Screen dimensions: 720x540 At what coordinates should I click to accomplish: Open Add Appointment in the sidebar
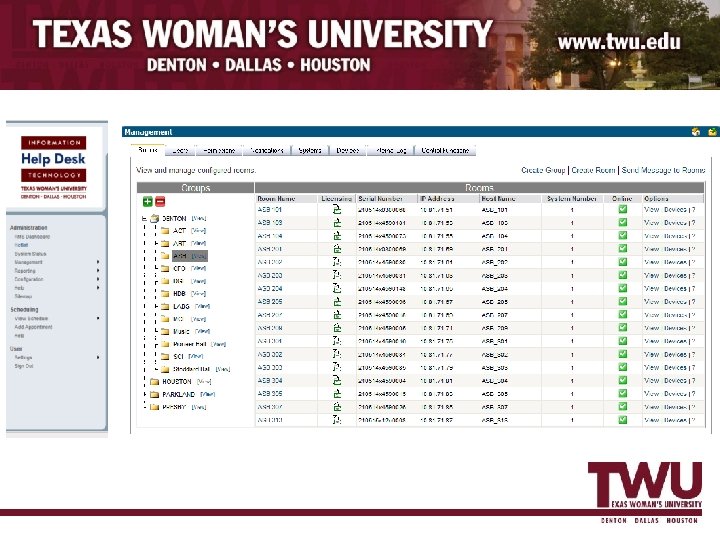pos(33,327)
